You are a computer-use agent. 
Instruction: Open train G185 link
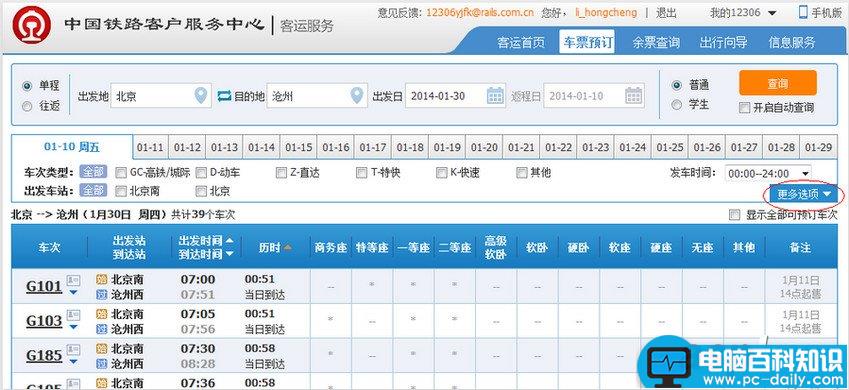click(x=44, y=356)
